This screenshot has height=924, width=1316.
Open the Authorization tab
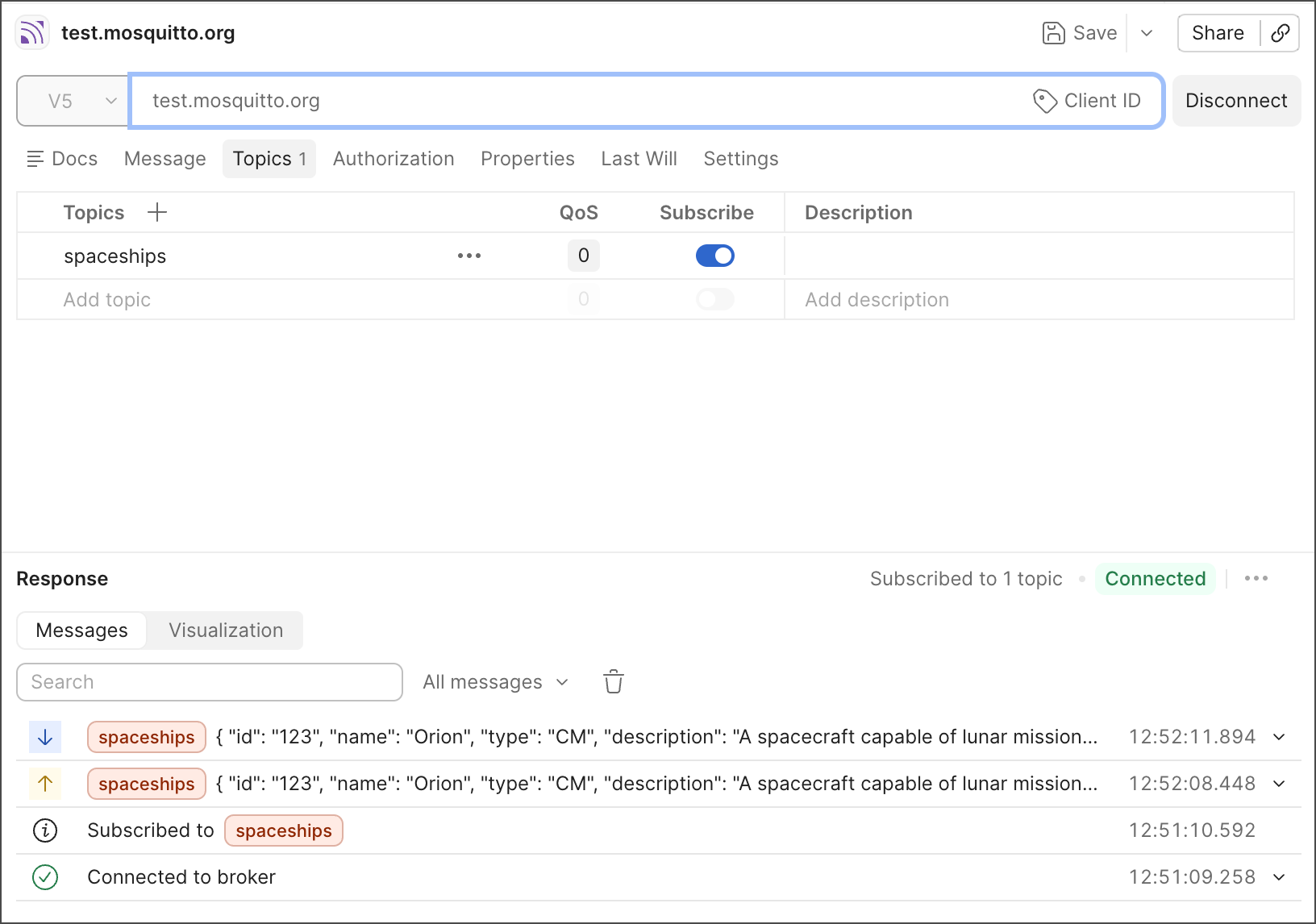tap(394, 158)
